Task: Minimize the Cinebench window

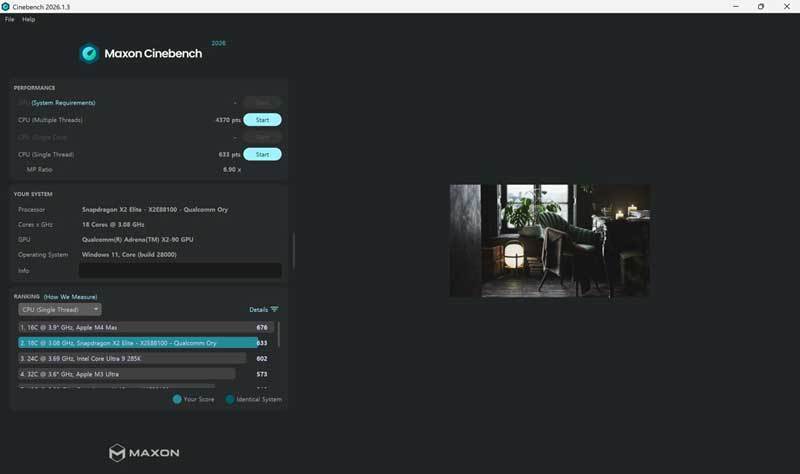Action: [736, 7]
